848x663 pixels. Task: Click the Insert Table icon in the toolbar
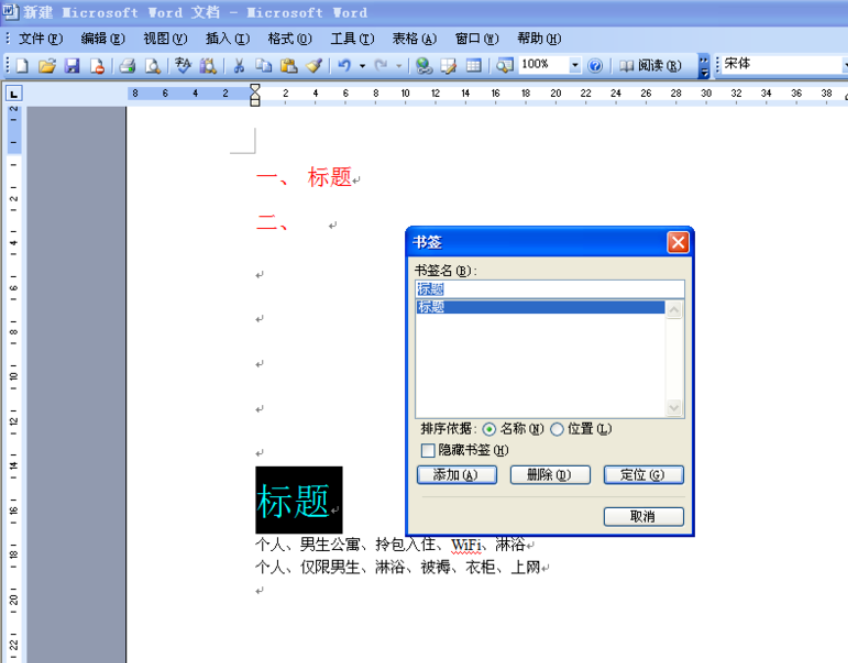tap(474, 66)
